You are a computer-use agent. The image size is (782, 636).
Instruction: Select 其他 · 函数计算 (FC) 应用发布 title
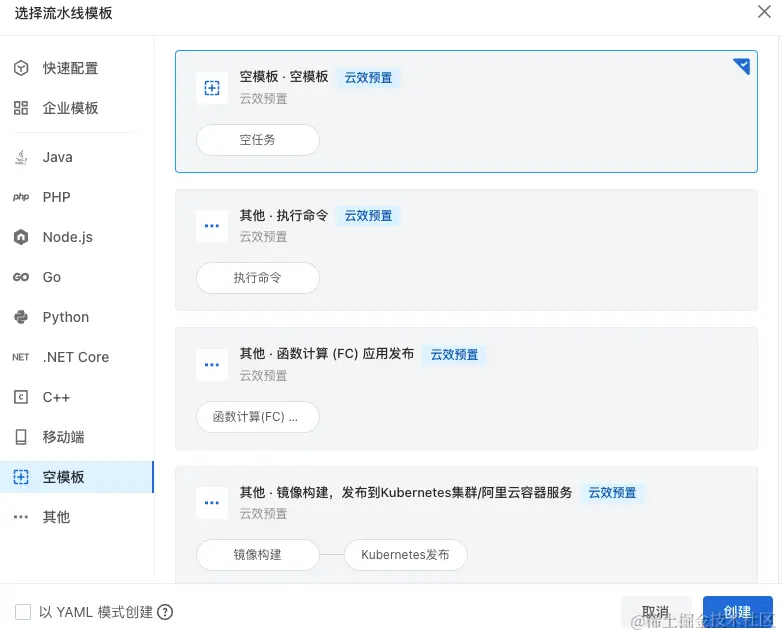327,354
